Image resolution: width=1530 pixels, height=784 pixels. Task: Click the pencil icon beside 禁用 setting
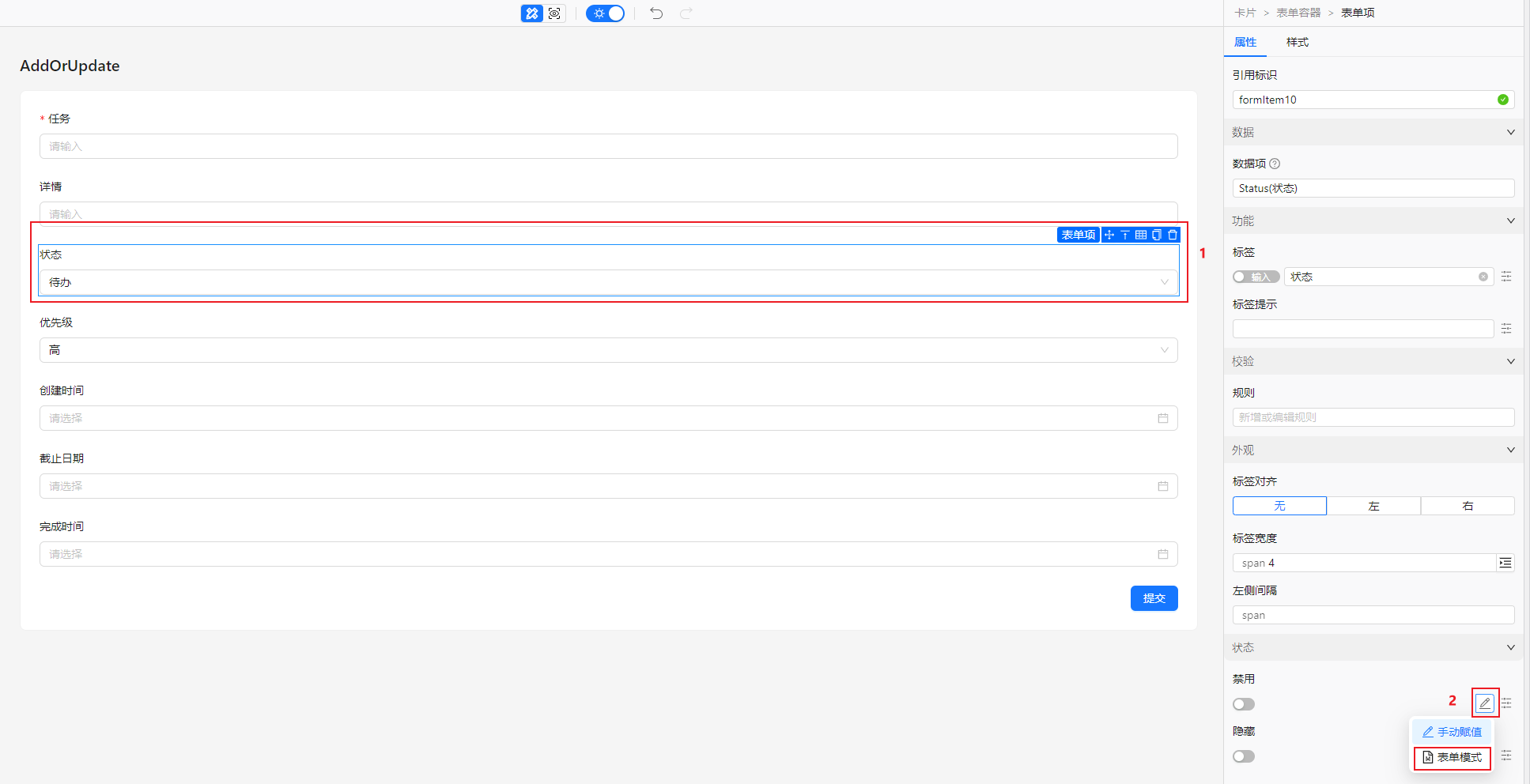[x=1485, y=703]
